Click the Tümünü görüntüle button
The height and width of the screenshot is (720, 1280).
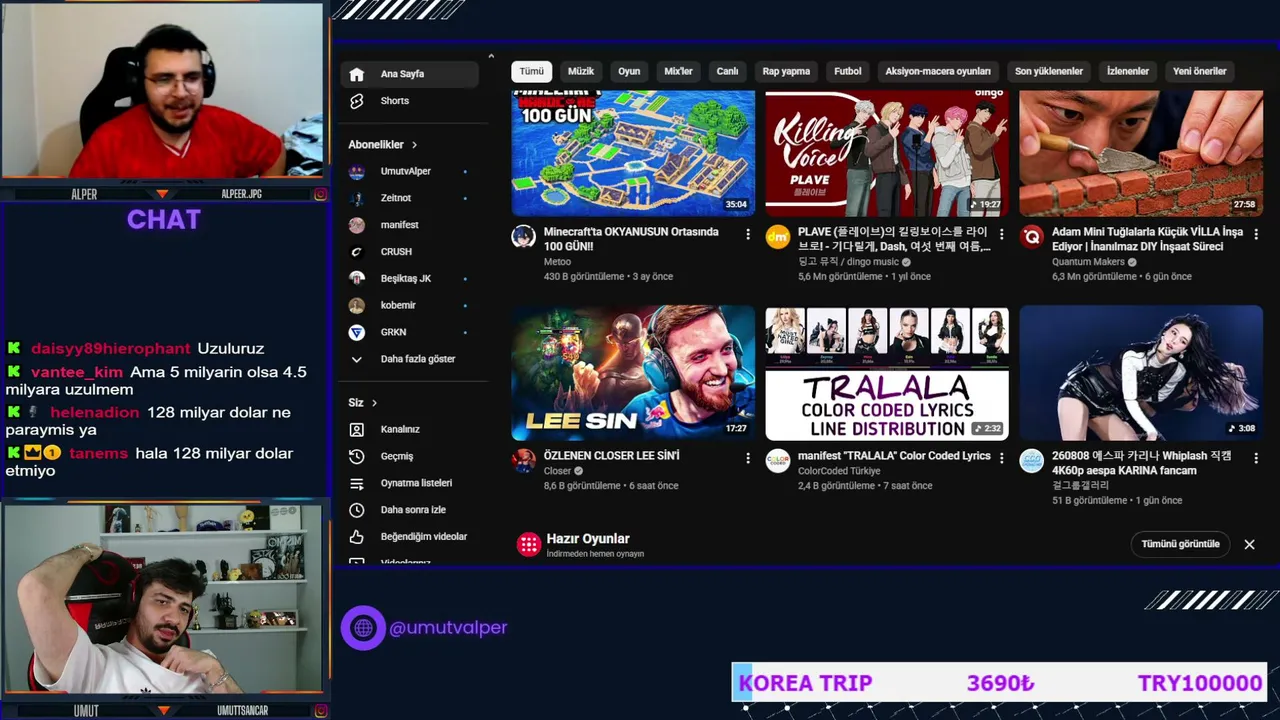pyautogui.click(x=1181, y=544)
